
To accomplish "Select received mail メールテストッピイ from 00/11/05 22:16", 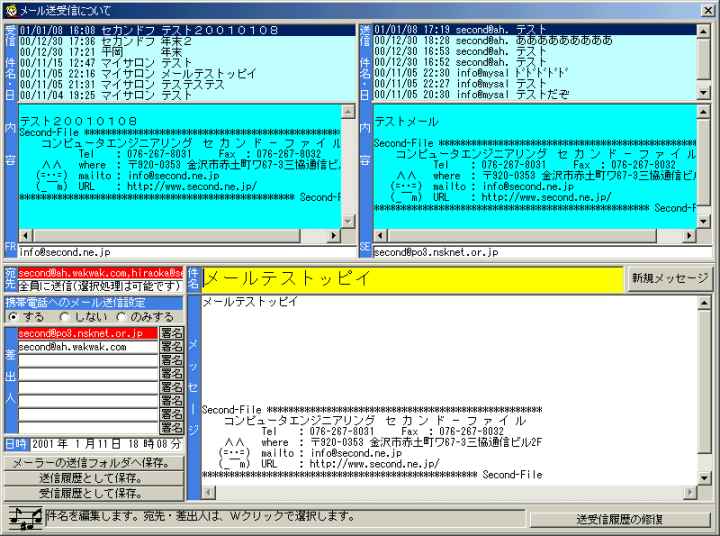I will point(180,74).
